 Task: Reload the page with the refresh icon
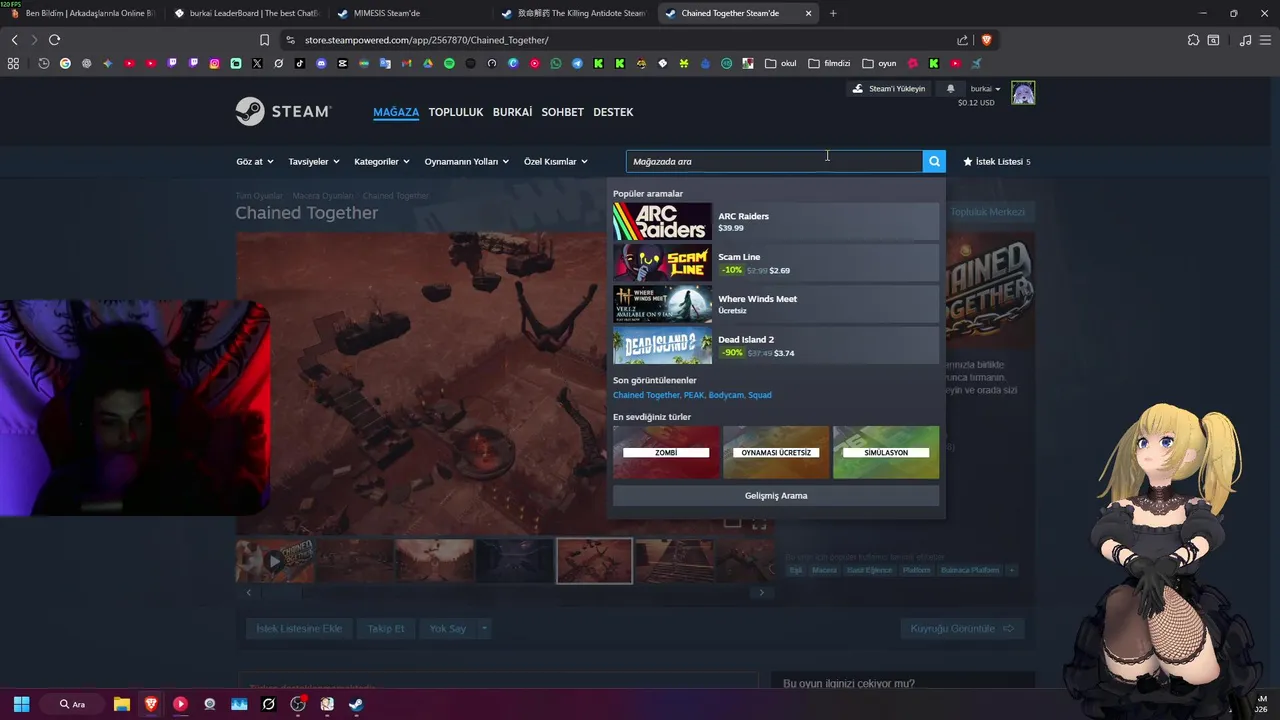pyautogui.click(x=54, y=40)
